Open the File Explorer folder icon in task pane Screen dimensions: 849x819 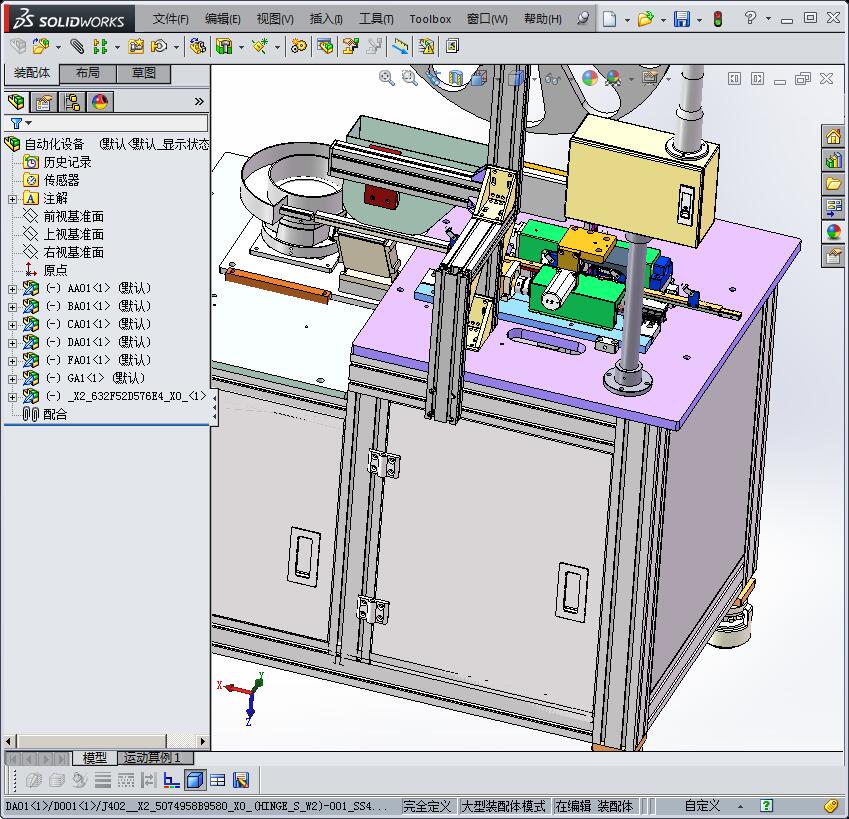point(833,184)
